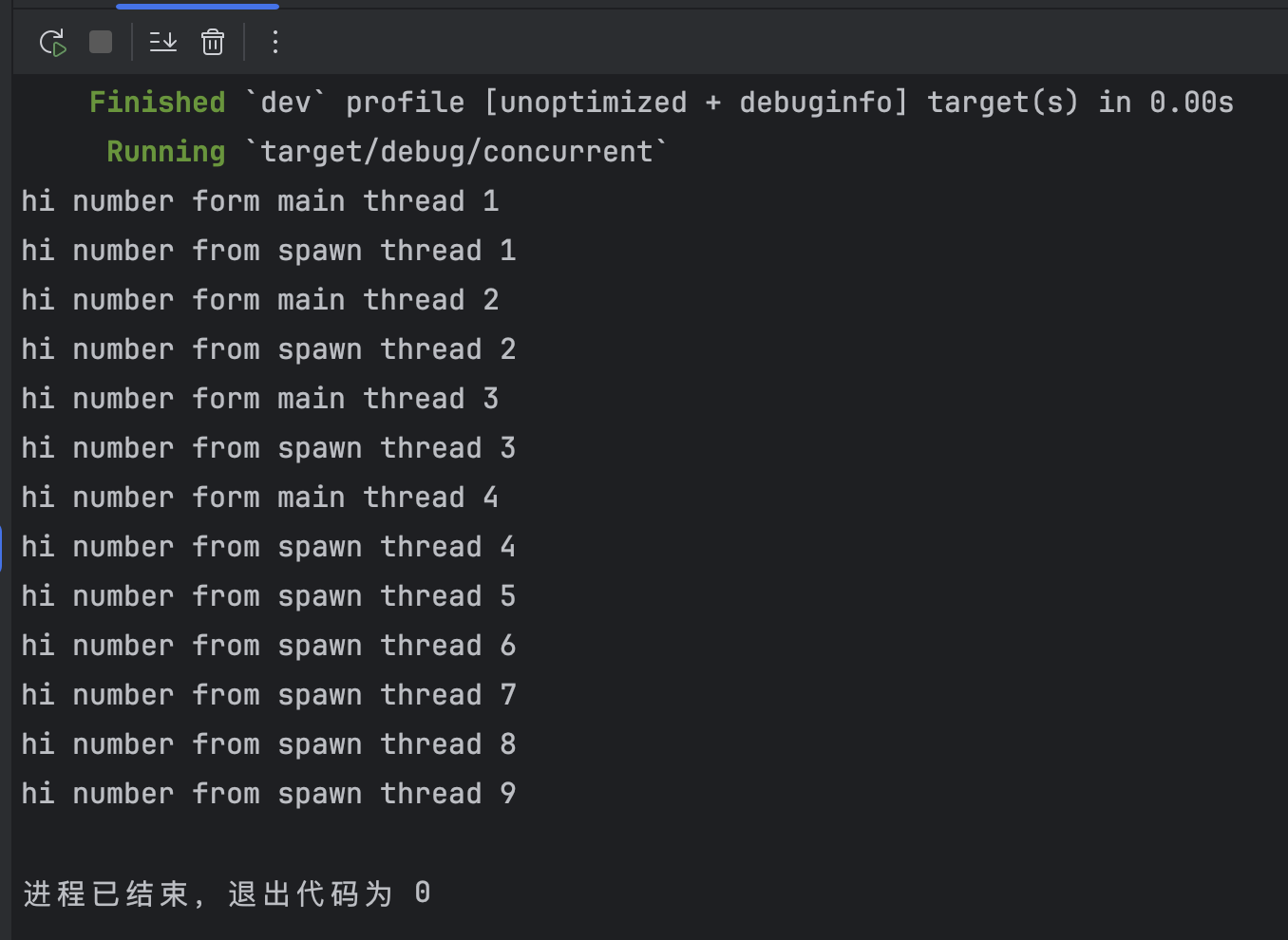Click the blue active tab underline
1288x940 pixels.
pyautogui.click(x=198, y=6)
